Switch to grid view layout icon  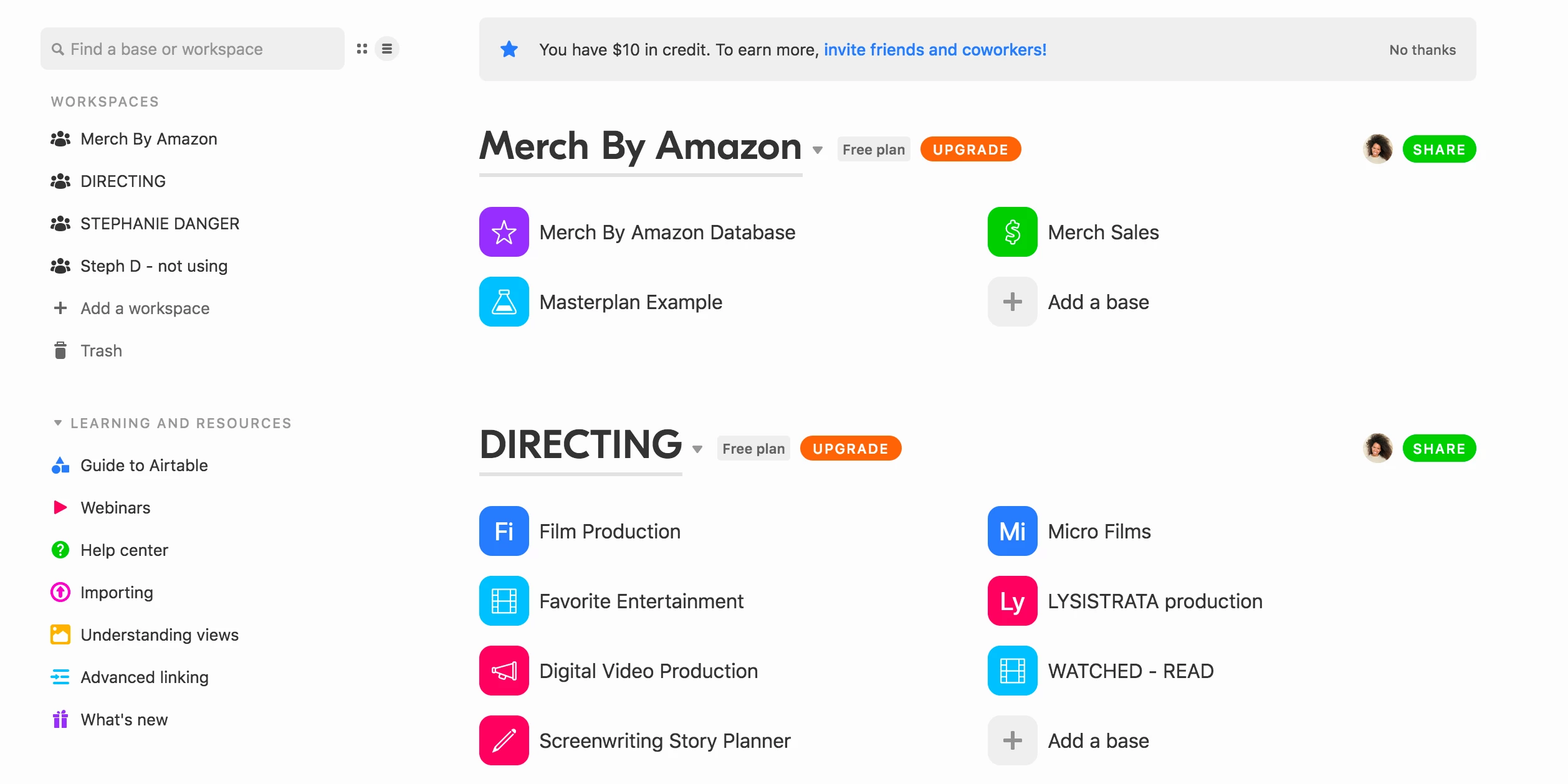coord(361,49)
